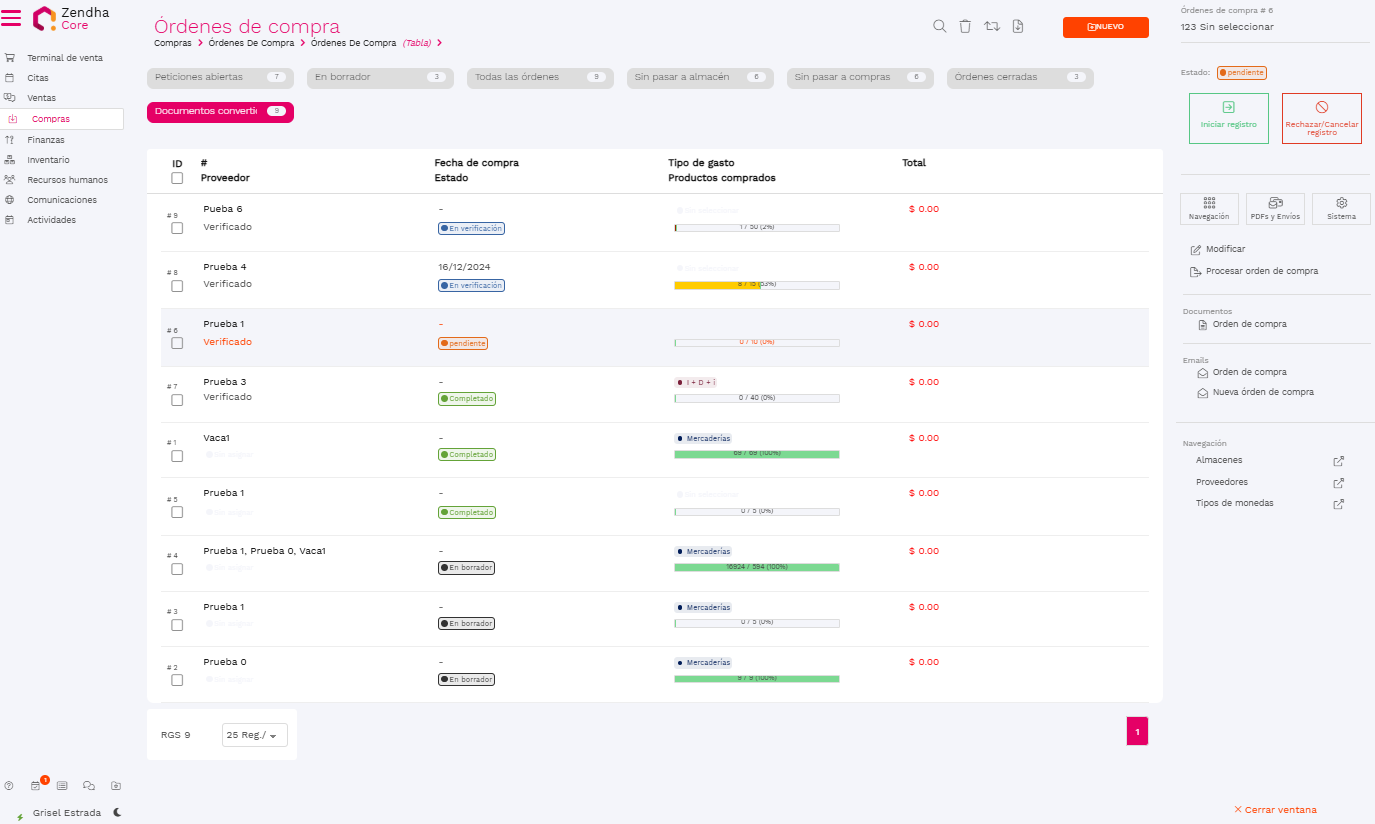Click the NUEVO button
The width and height of the screenshot is (1375, 824).
[1105, 27]
